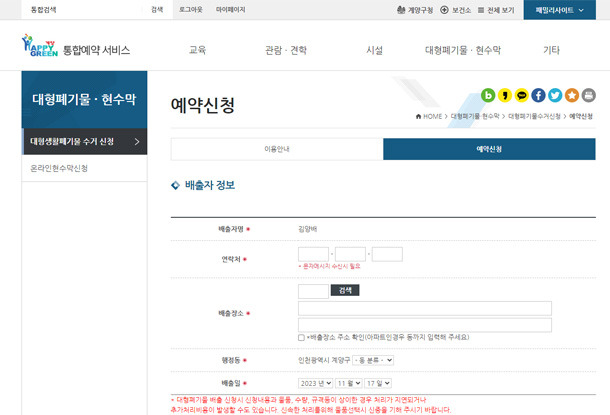Select 대형생활폐기물 수거 신청 sidebar item
This screenshot has width=610, height=415.
pos(84,142)
